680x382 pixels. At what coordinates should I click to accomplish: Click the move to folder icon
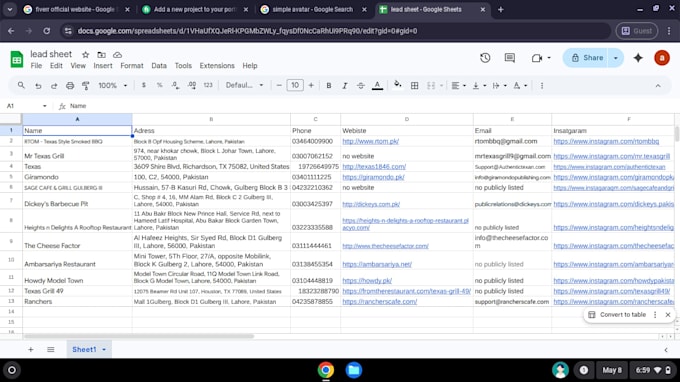[101, 55]
